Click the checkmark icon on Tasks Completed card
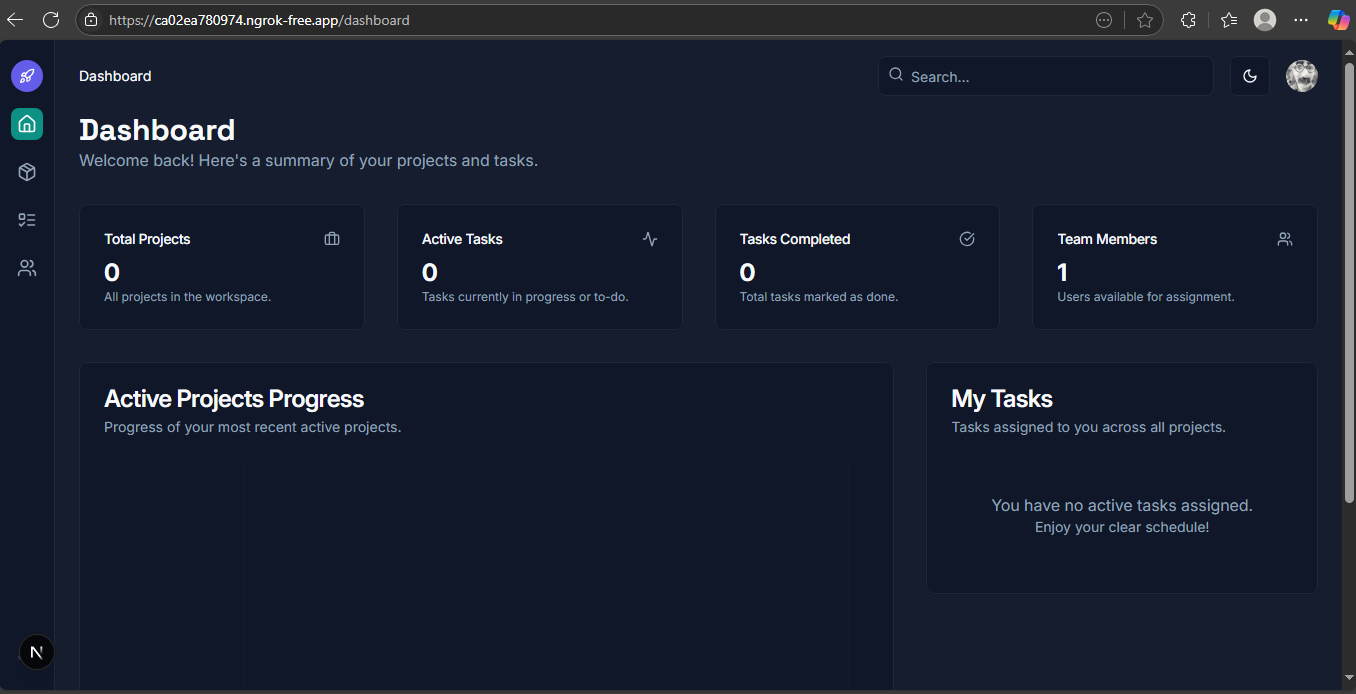 (x=967, y=239)
